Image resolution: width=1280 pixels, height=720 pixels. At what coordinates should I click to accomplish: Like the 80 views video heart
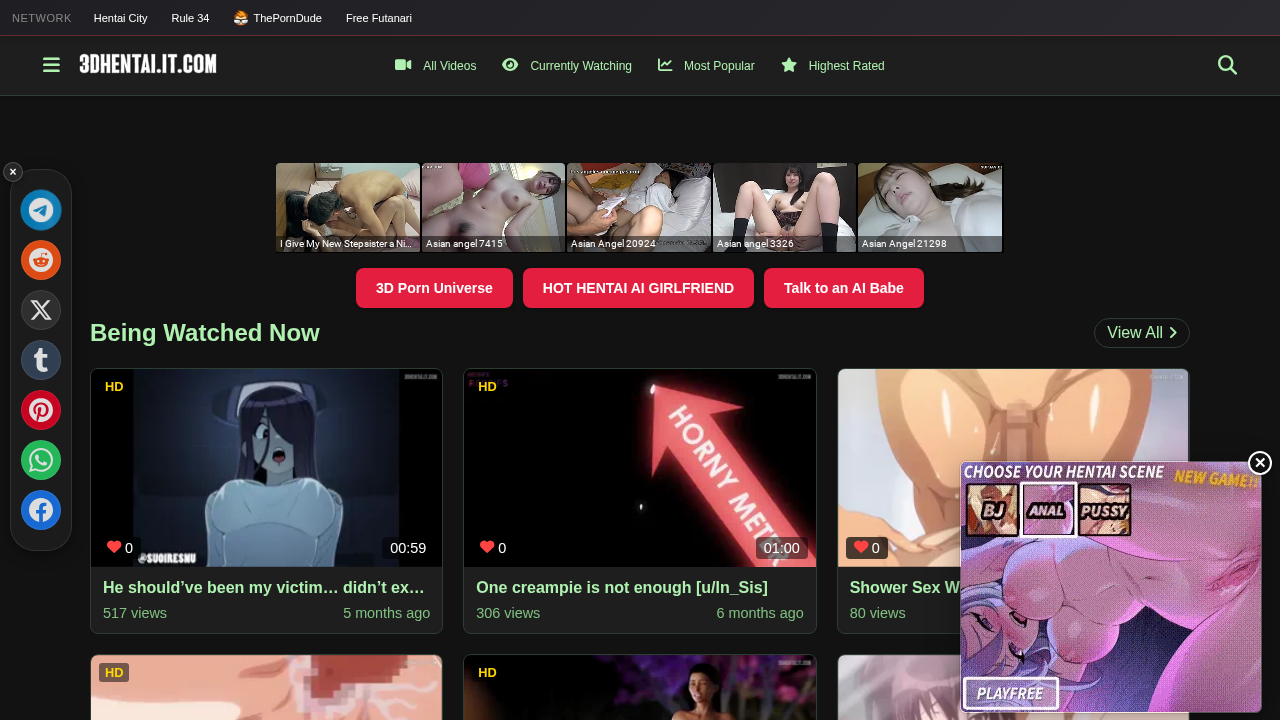(x=861, y=547)
